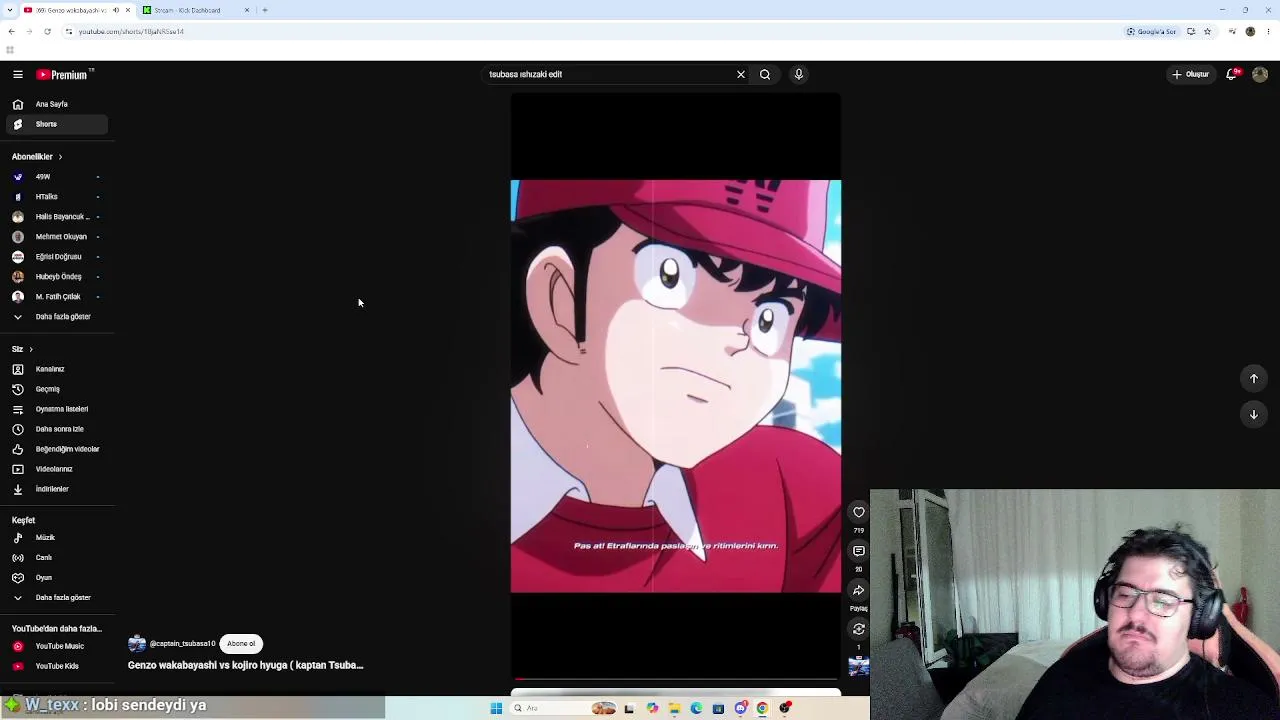1280x720 pixels.
Task: Open the tab search dropdown arrow
Action: click(10, 10)
